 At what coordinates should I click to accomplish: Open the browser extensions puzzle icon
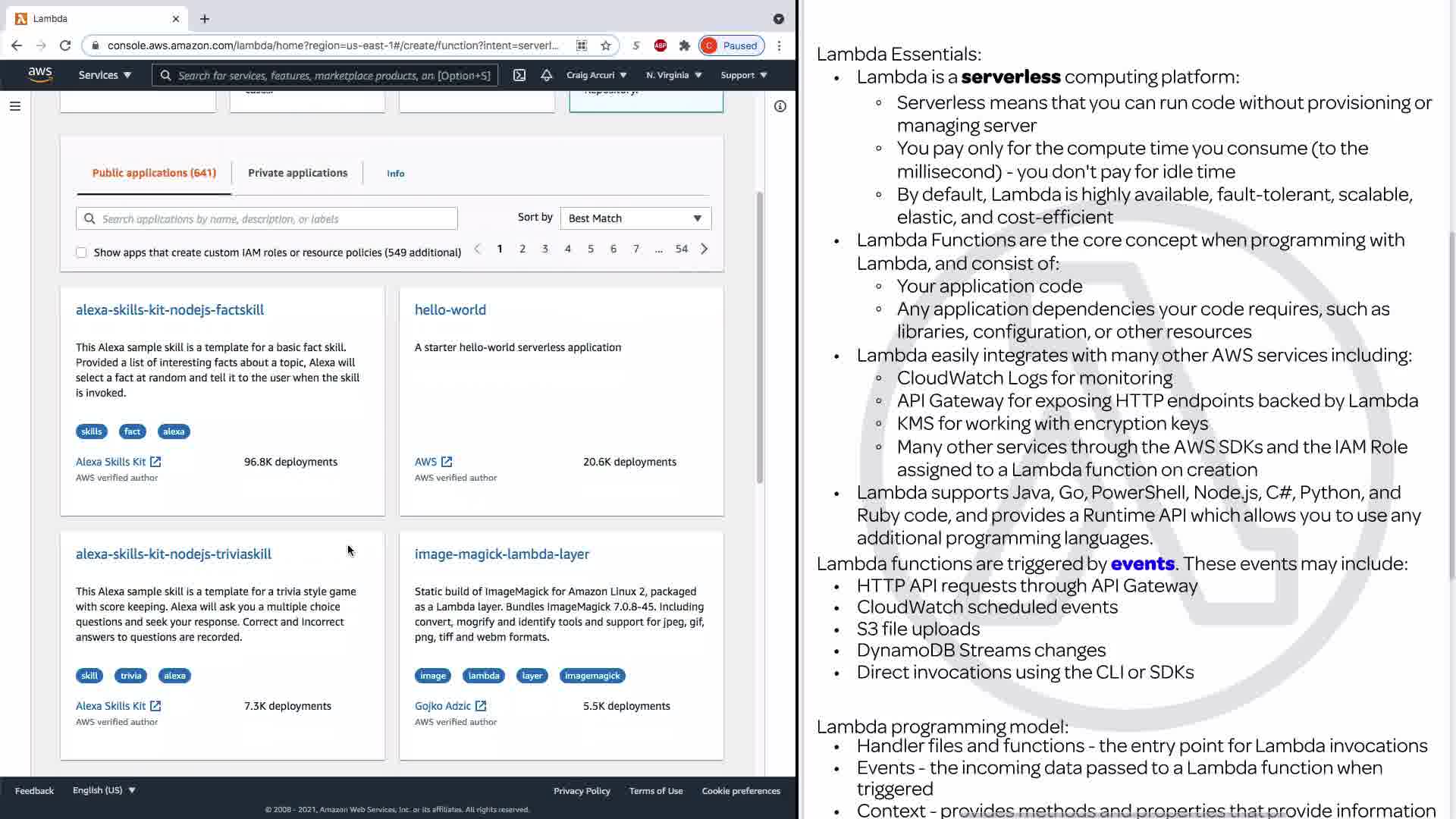coord(685,45)
